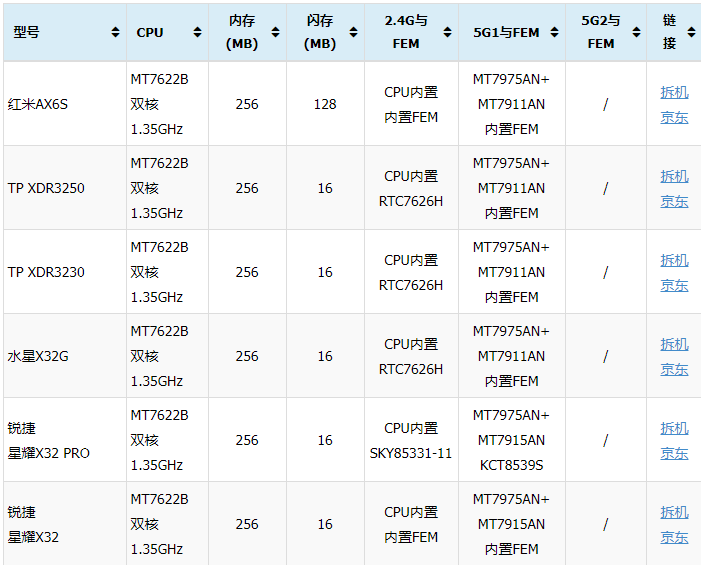Select the TP XDR3250 model cell
Image resolution: width=701 pixels, height=565 pixels.
(x=65, y=188)
